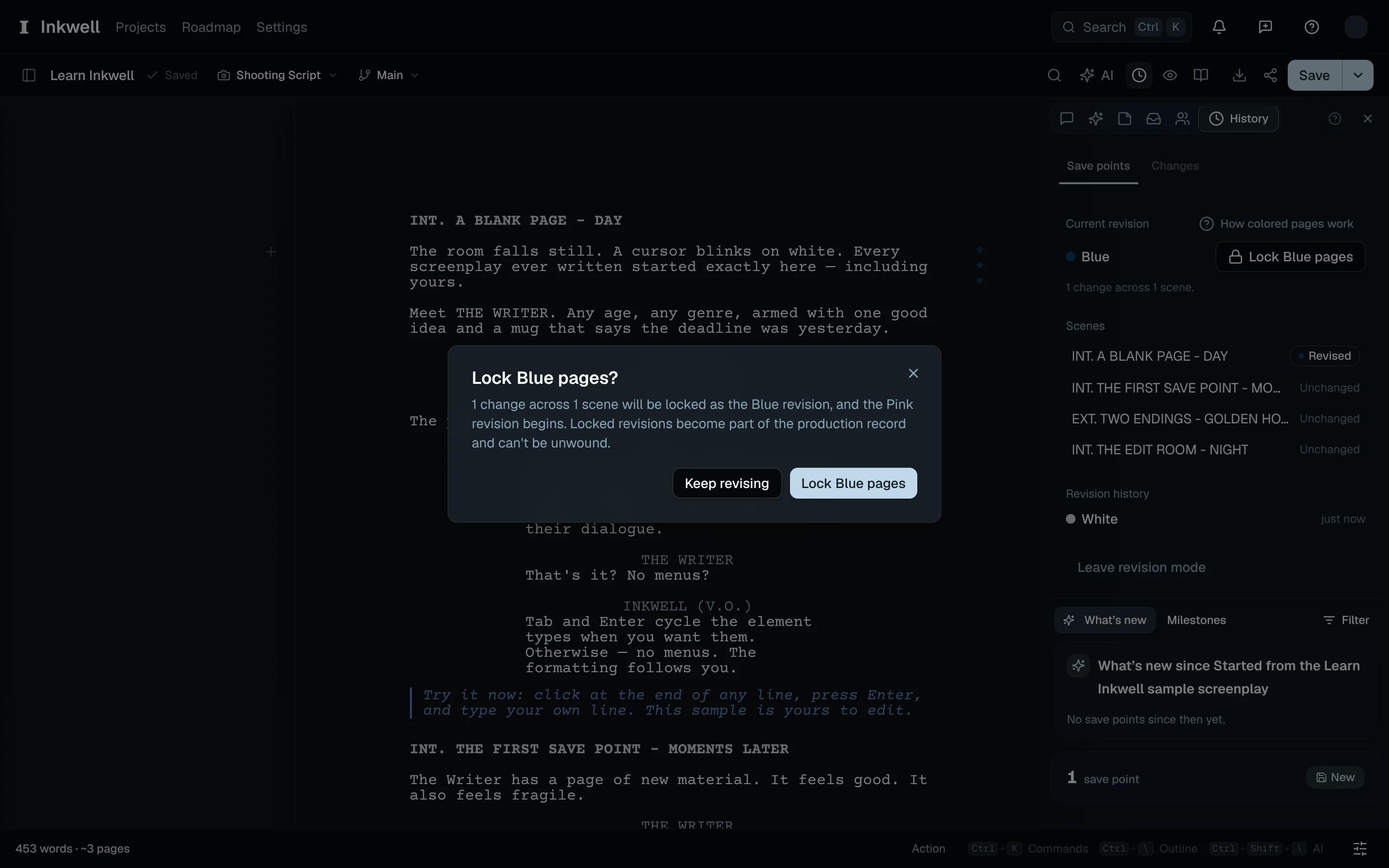Toggle the eye preview icon
Screen dimensions: 1389x868
coord(1170,75)
